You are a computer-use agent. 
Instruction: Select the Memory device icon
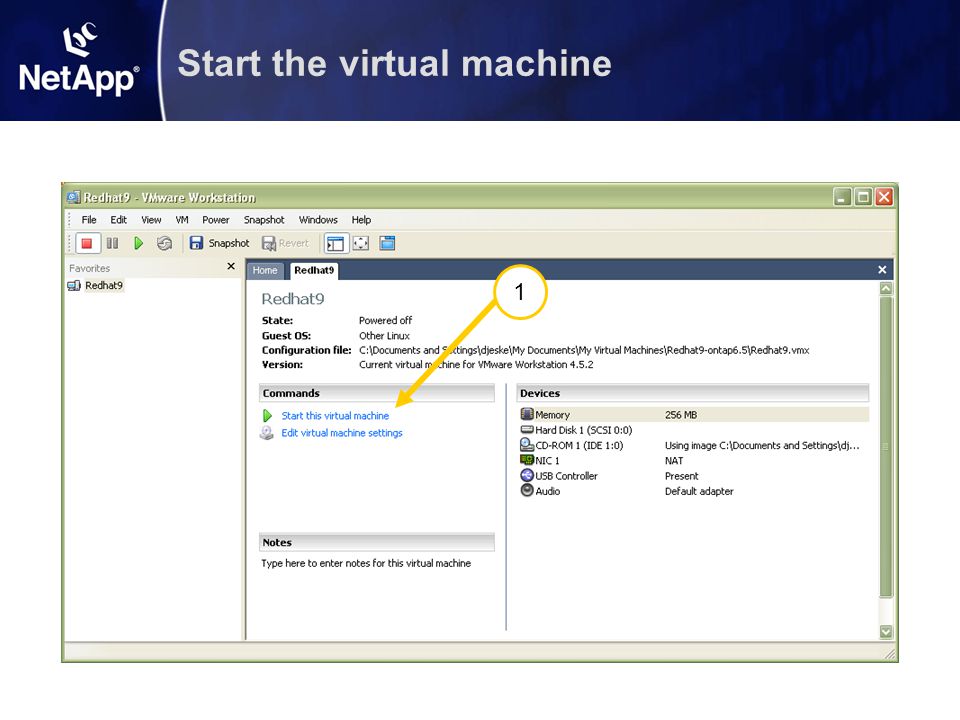point(527,414)
